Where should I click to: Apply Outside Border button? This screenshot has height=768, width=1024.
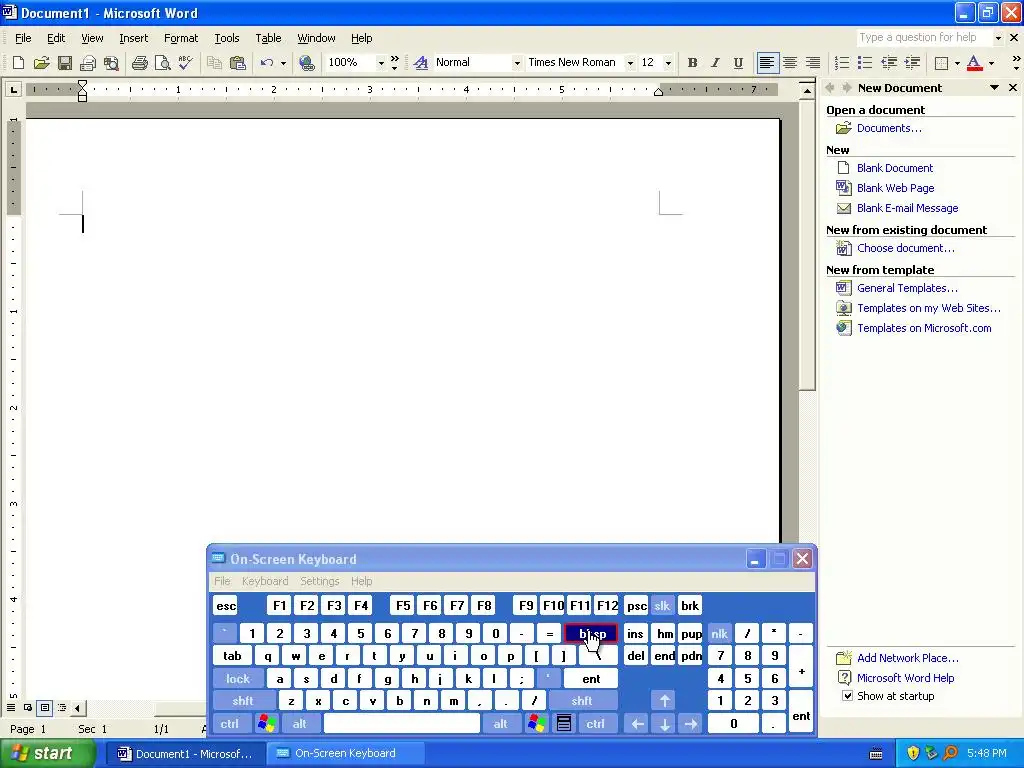point(941,63)
